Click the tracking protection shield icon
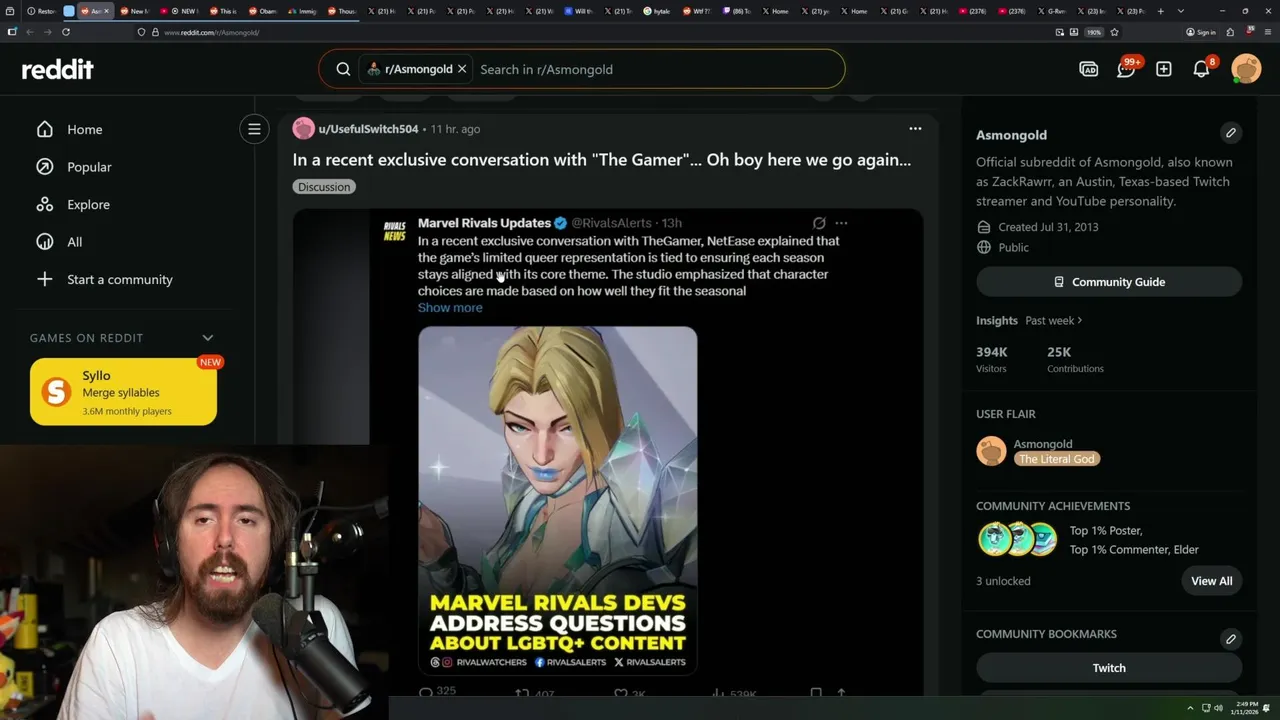 (141, 32)
